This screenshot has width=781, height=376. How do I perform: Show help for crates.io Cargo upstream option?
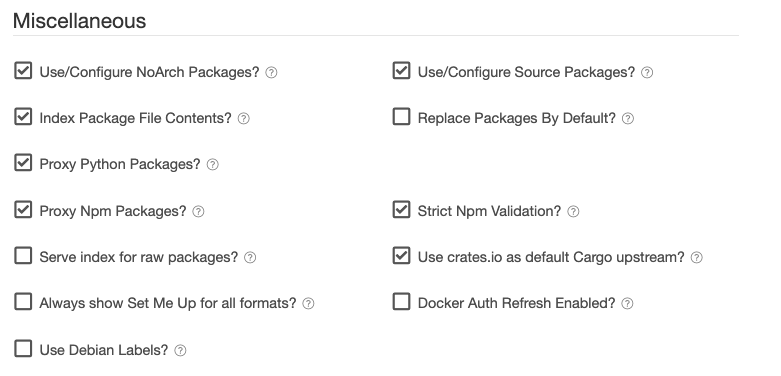[x=697, y=257]
